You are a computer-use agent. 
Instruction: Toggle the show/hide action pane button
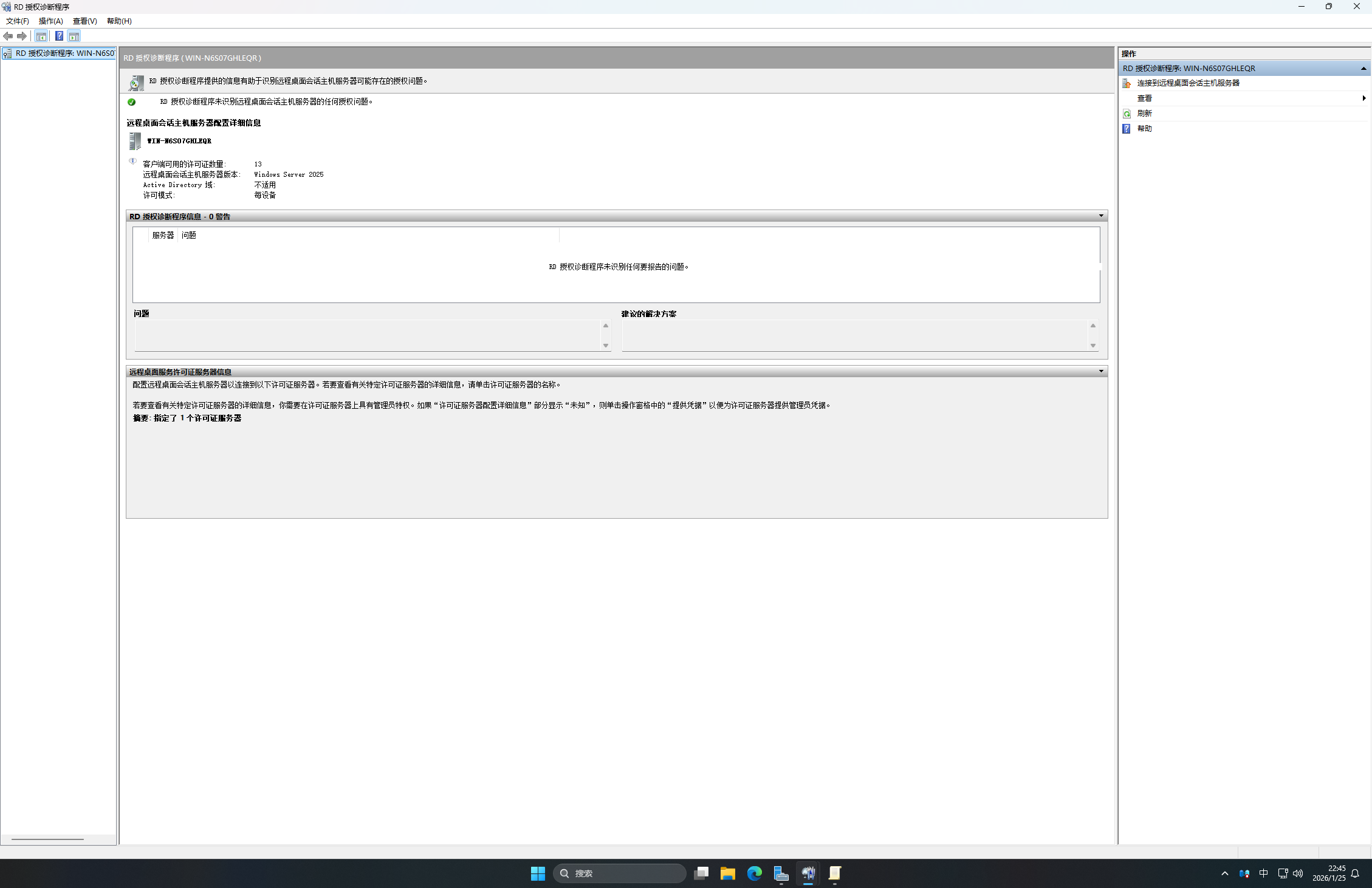(x=74, y=36)
